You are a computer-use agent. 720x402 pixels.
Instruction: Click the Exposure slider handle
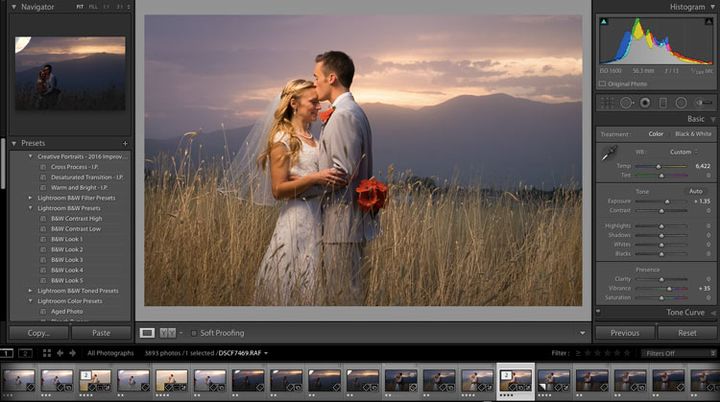[x=667, y=201]
